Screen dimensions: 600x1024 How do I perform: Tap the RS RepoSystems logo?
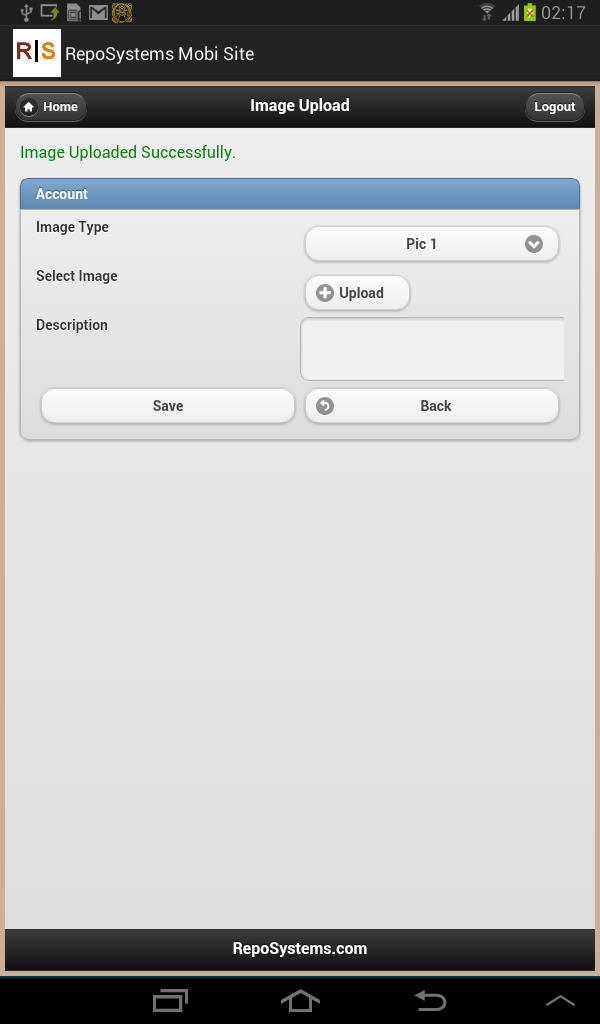pos(37,53)
